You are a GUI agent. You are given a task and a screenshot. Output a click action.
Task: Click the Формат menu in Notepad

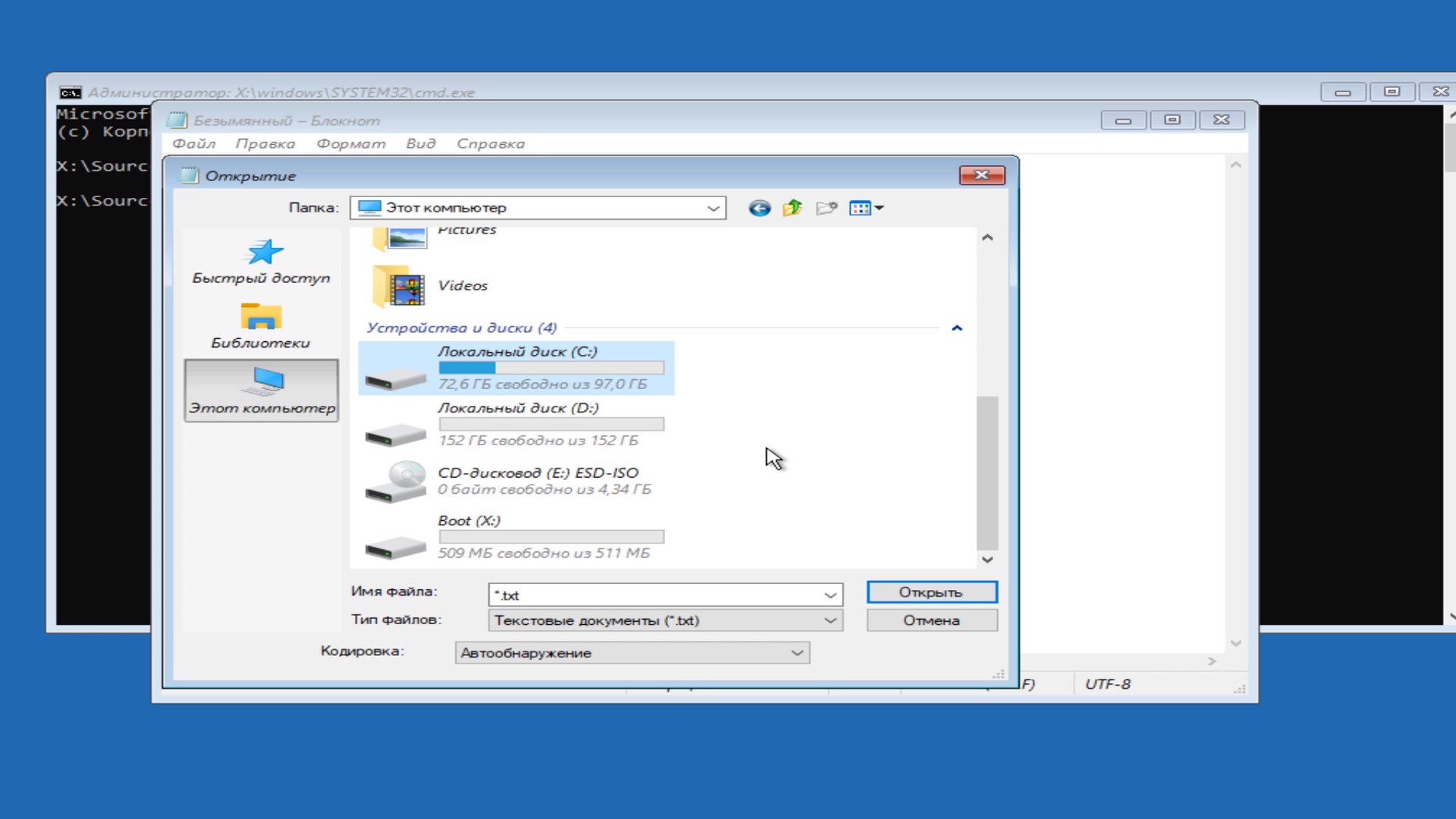pos(350,143)
